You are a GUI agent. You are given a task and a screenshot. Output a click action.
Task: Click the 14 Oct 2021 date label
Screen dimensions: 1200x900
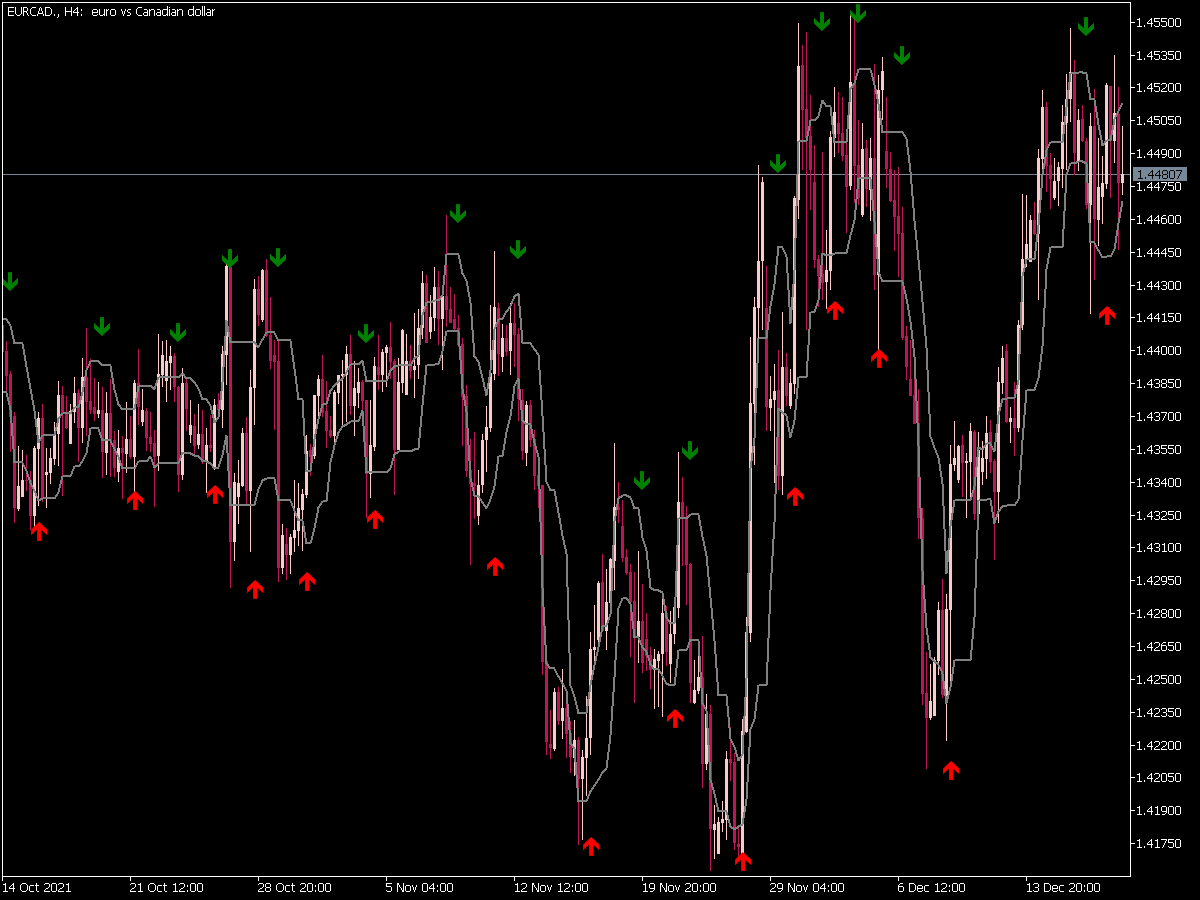pyautogui.click(x=36, y=887)
